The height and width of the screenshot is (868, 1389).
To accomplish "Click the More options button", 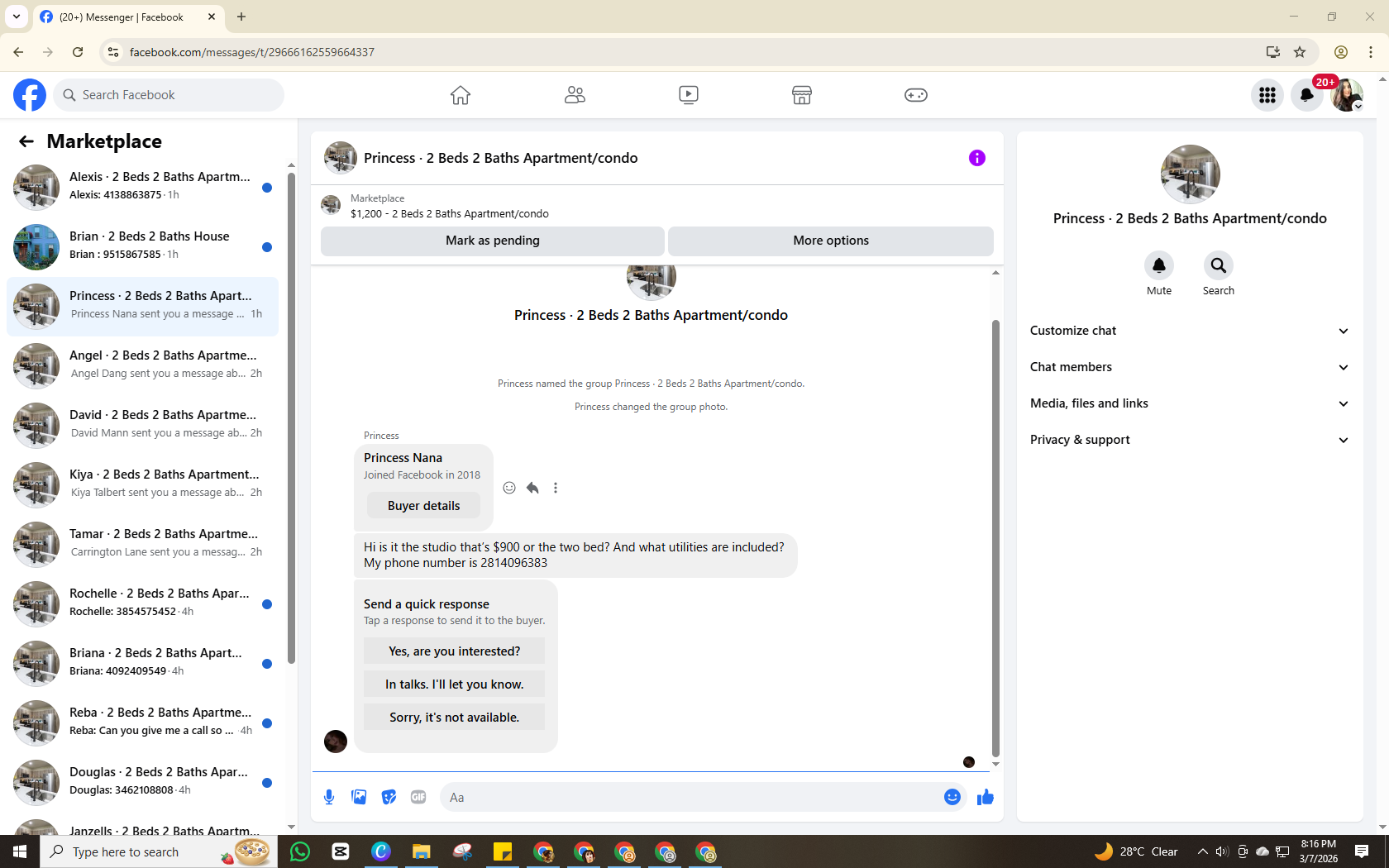I will tap(831, 241).
